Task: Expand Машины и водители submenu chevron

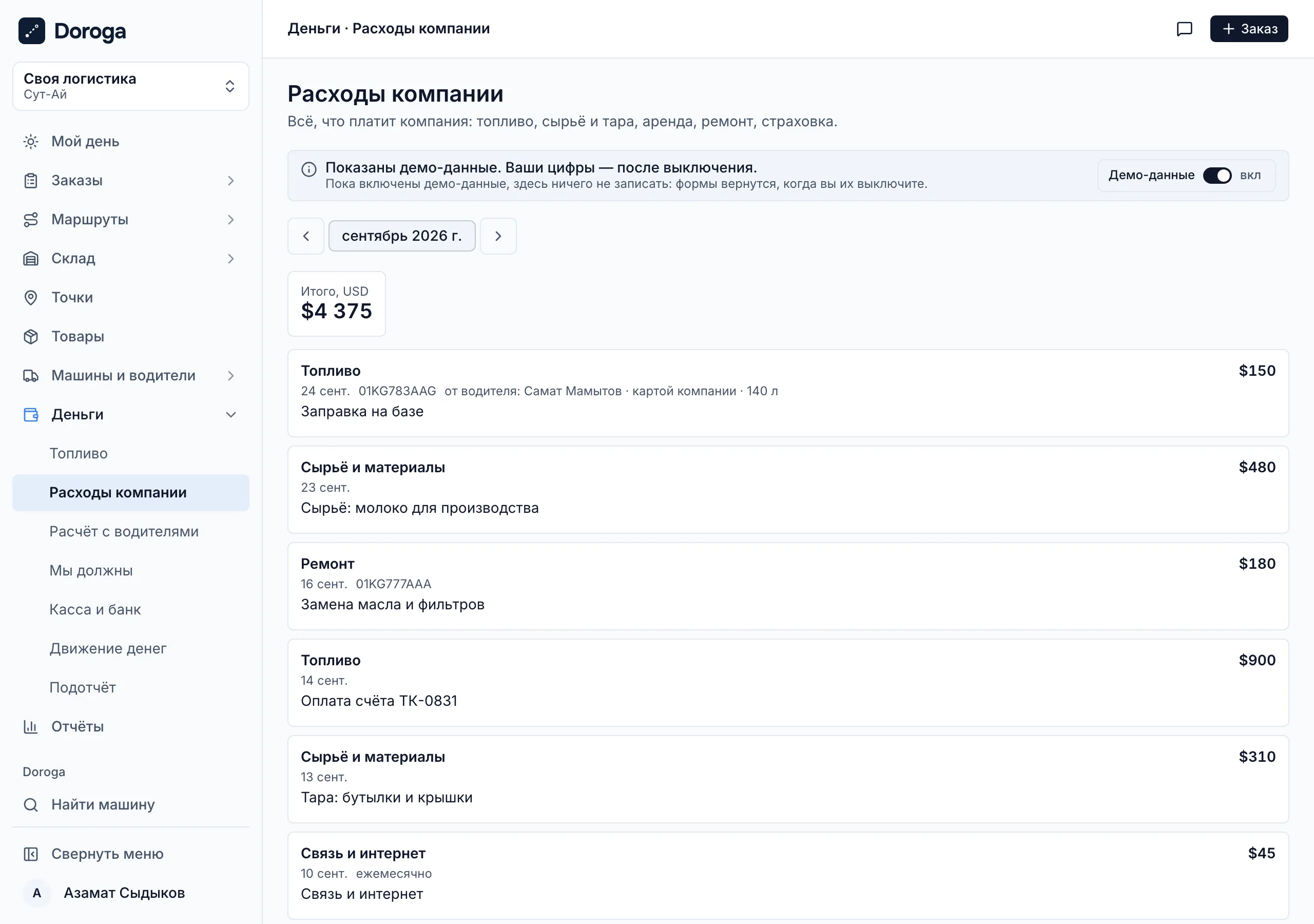Action: pos(230,376)
